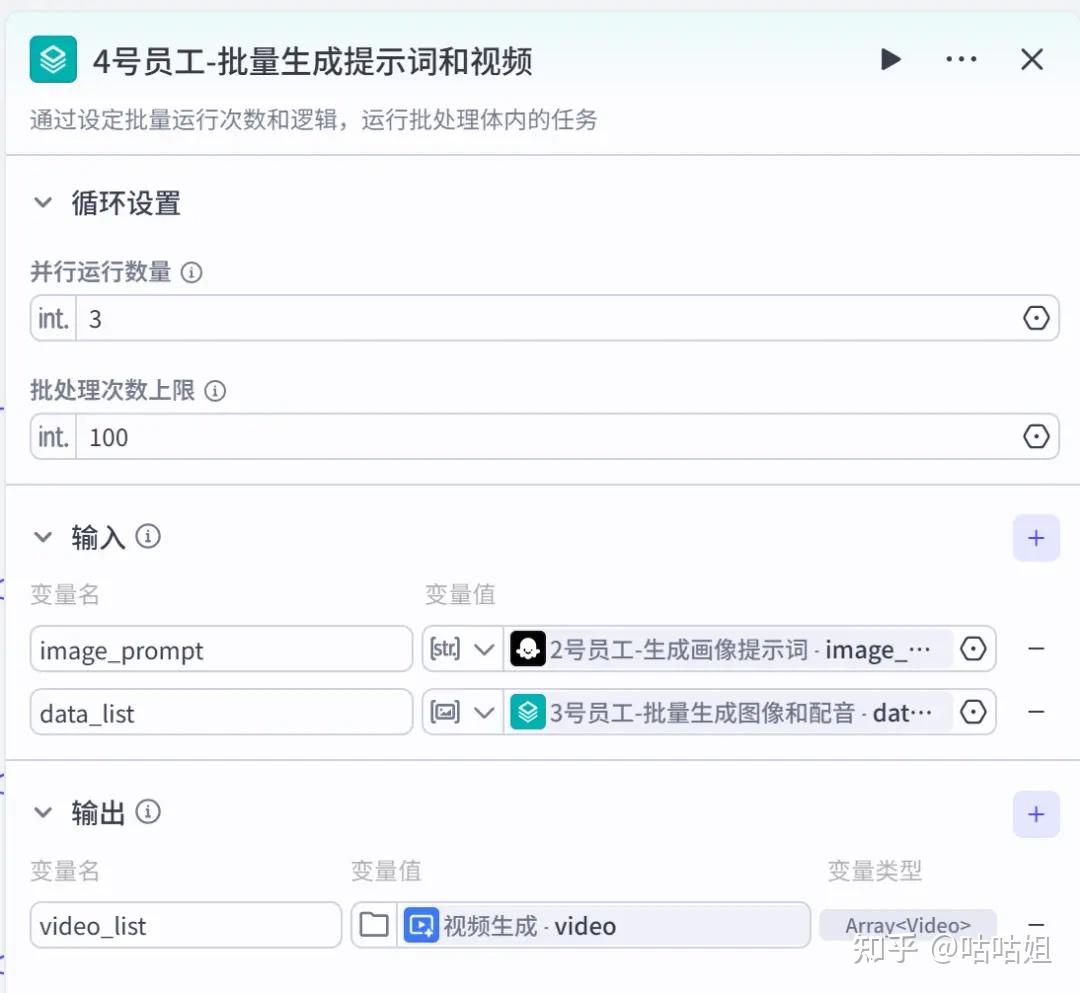
Task: Open type dropdown for data_list variable
Action: 462,712
